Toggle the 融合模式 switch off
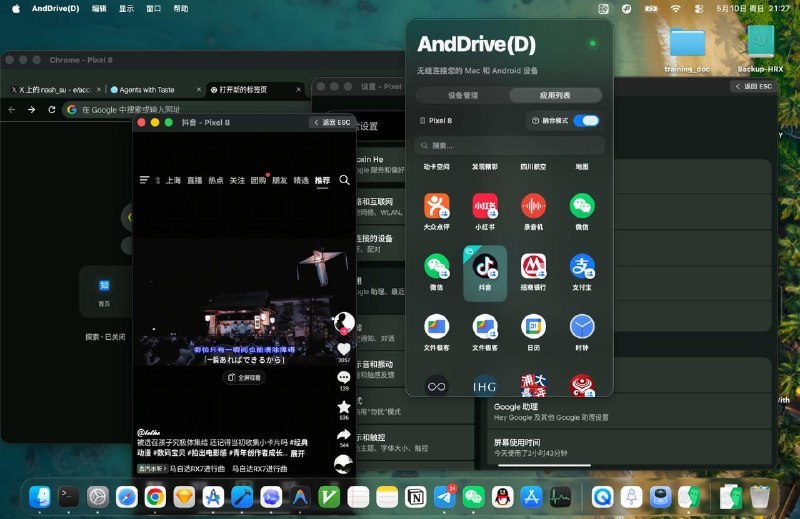Viewport: 800px width, 519px height. pyautogui.click(x=586, y=121)
